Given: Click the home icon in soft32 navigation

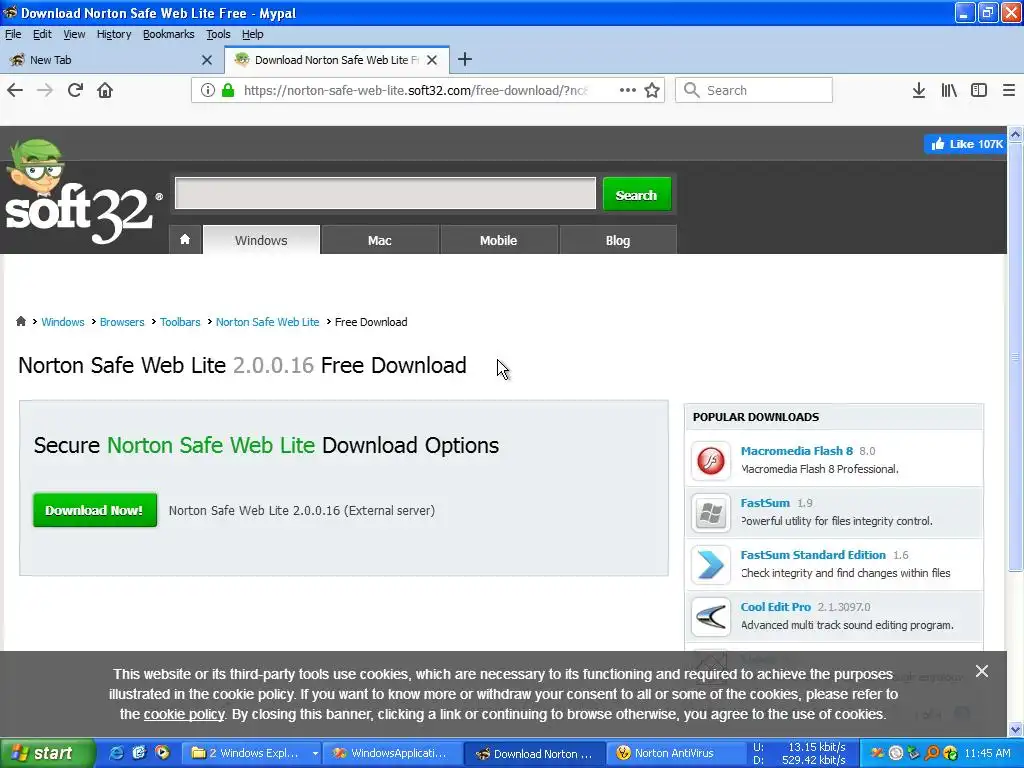Looking at the screenshot, I should tap(185, 240).
